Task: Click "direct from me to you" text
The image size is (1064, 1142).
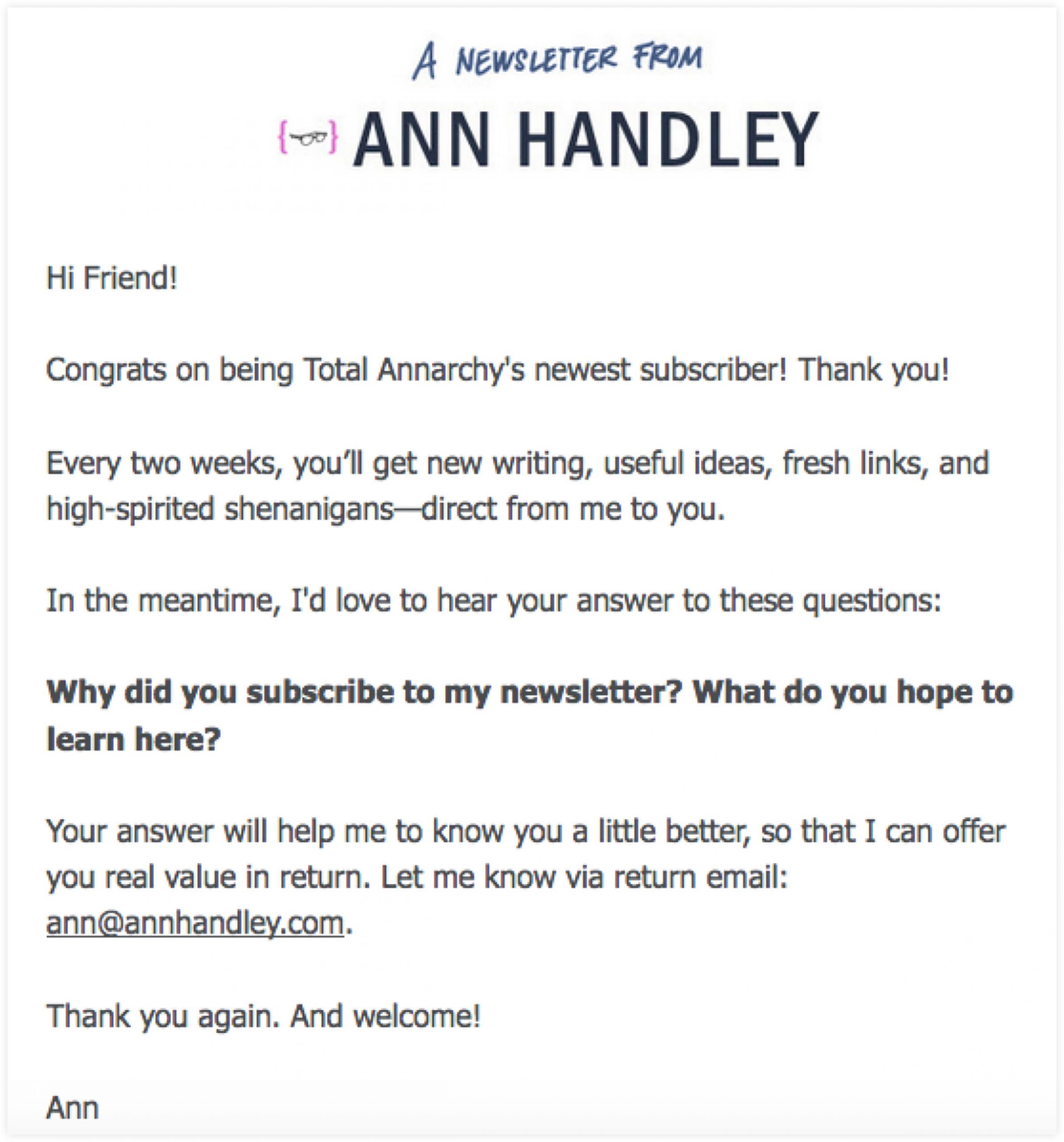Action: pyautogui.click(x=572, y=509)
